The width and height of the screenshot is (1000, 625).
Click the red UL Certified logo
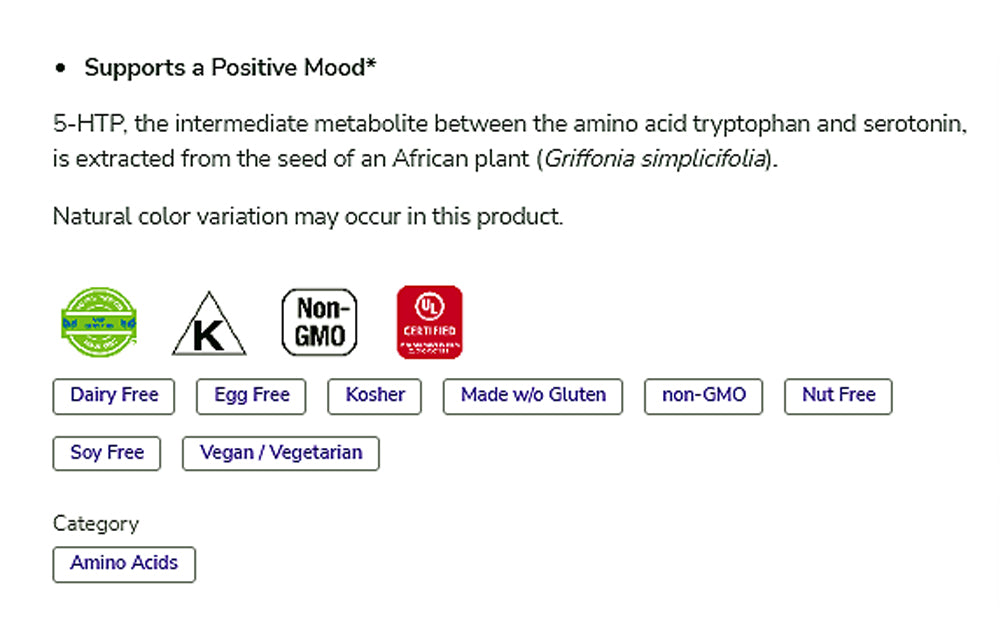[429, 322]
